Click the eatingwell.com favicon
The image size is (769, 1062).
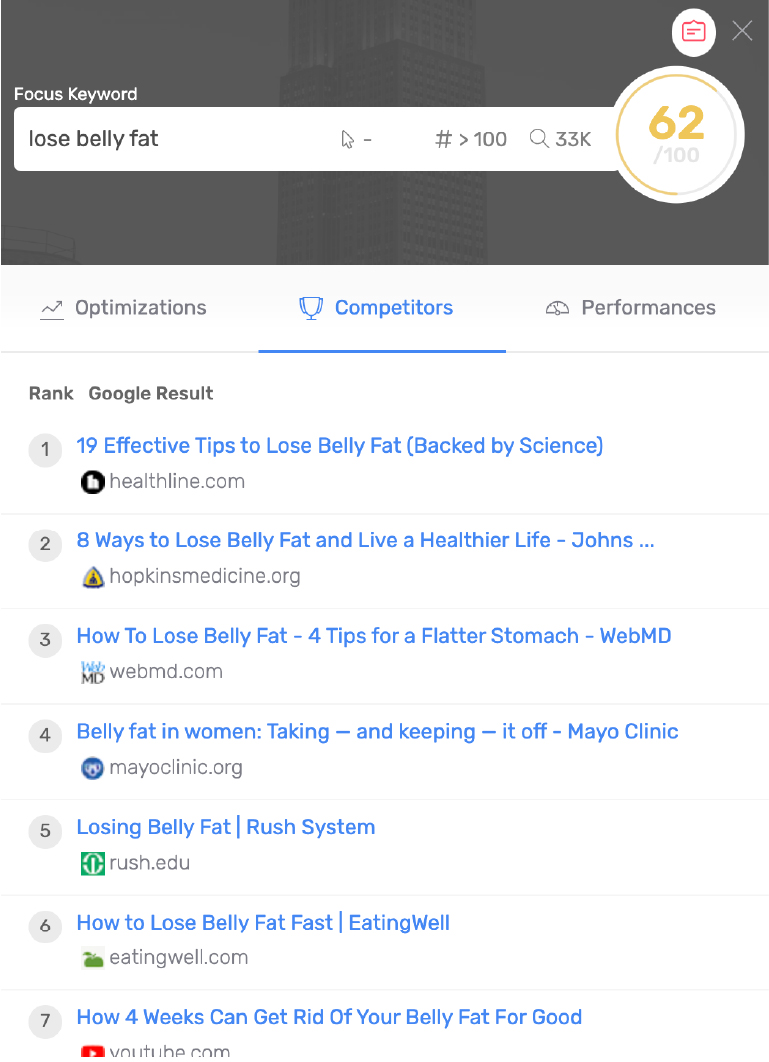pyautogui.click(x=92, y=958)
